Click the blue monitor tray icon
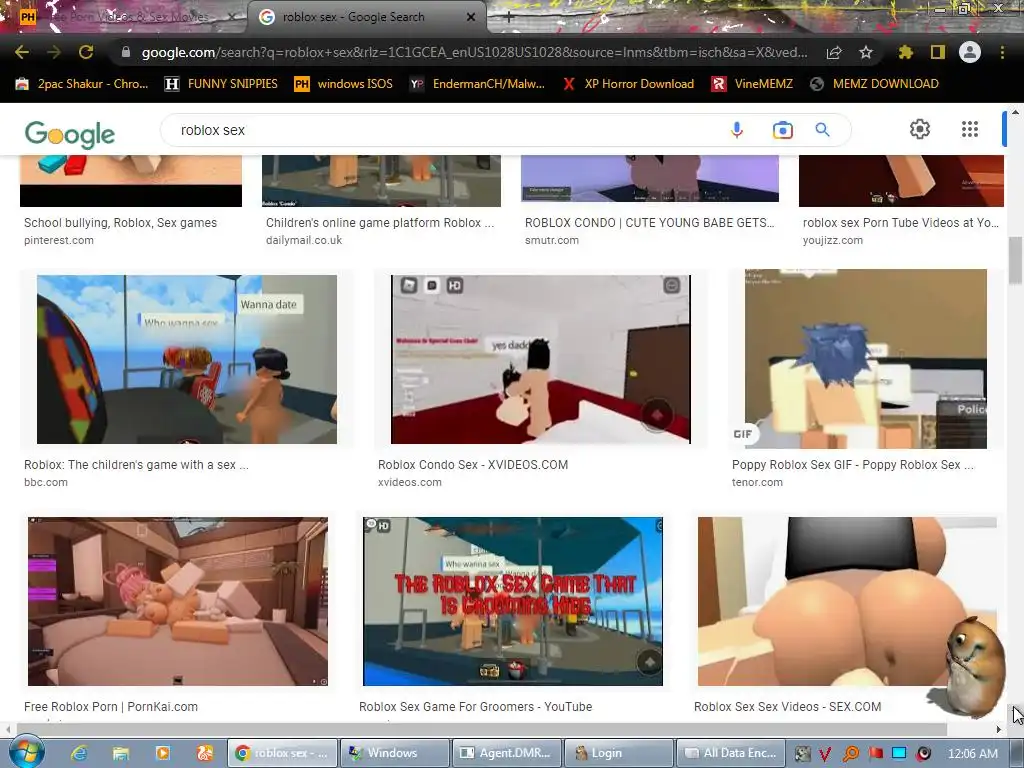The width and height of the screenshot is (1024, 768). click(899, 754)
